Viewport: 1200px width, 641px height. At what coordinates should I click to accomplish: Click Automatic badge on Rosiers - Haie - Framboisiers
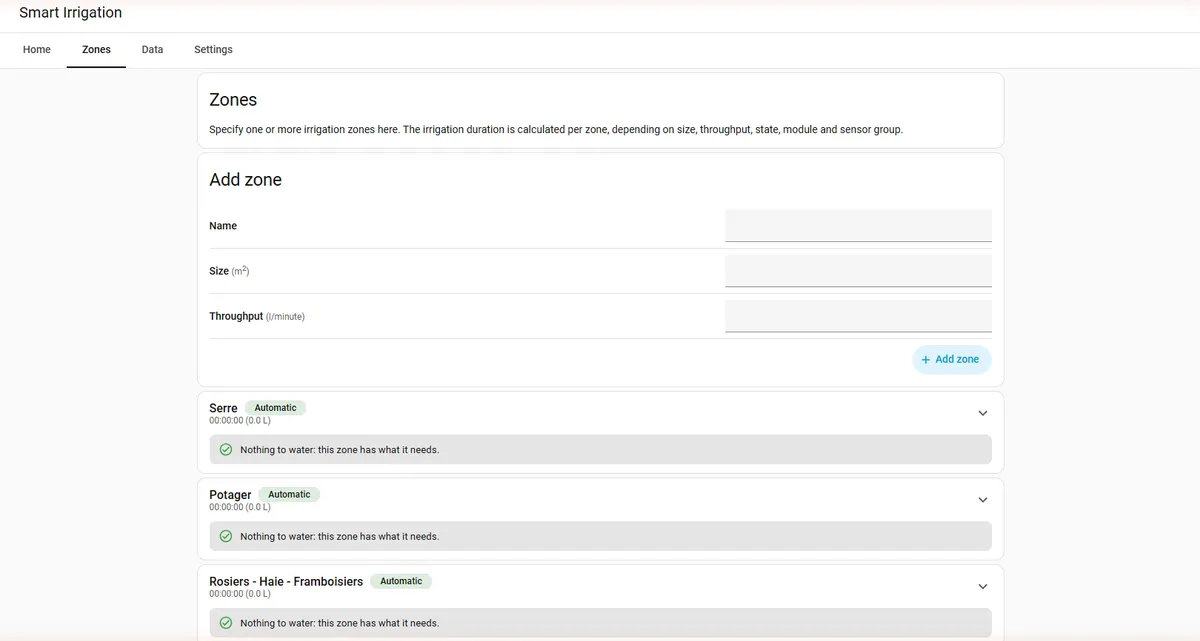click(x=401, y=581)
